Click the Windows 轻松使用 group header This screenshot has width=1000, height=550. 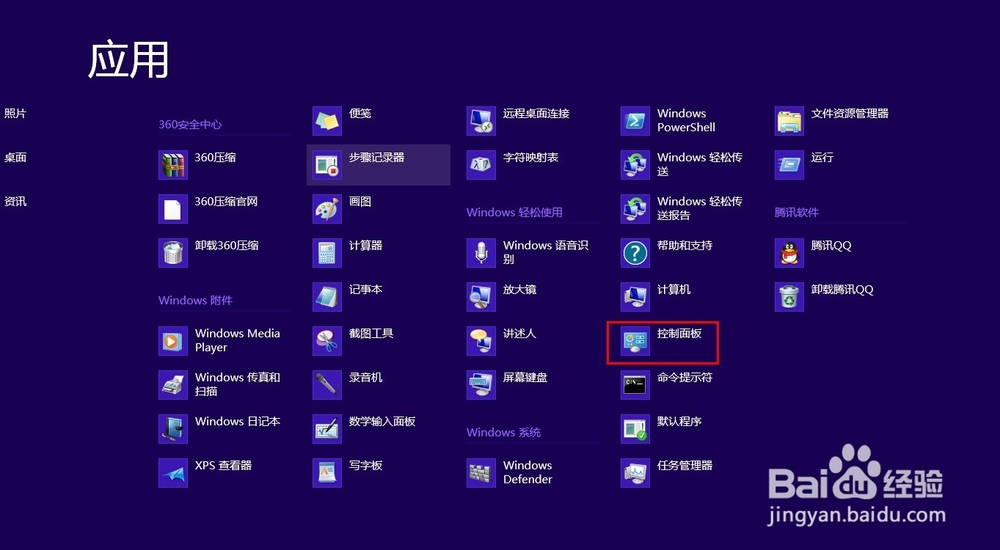[515, 212]
